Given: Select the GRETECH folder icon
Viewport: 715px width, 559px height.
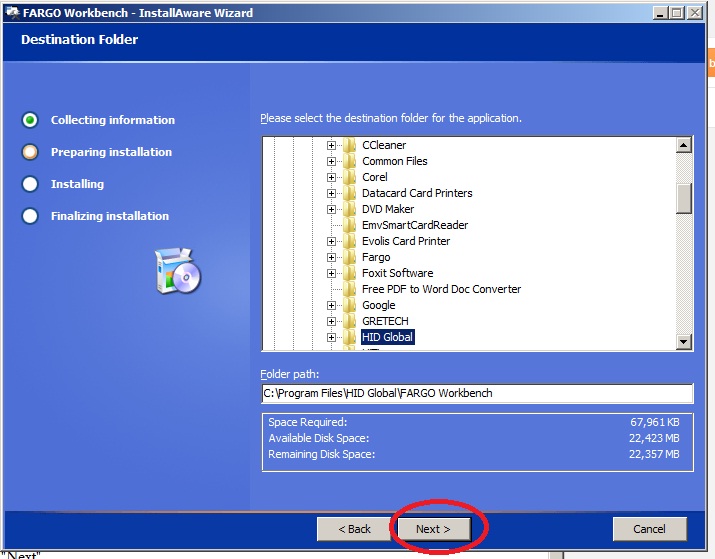Looking at the screenshot, I should pyautogui.click(x=349, y=321).
